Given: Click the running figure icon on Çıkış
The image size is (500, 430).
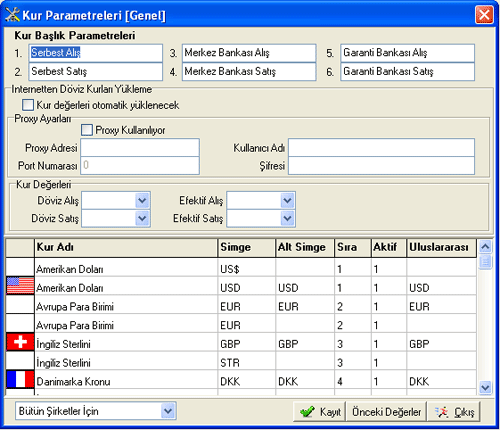Looking at the screenshot, I should (x=442, y=412).
